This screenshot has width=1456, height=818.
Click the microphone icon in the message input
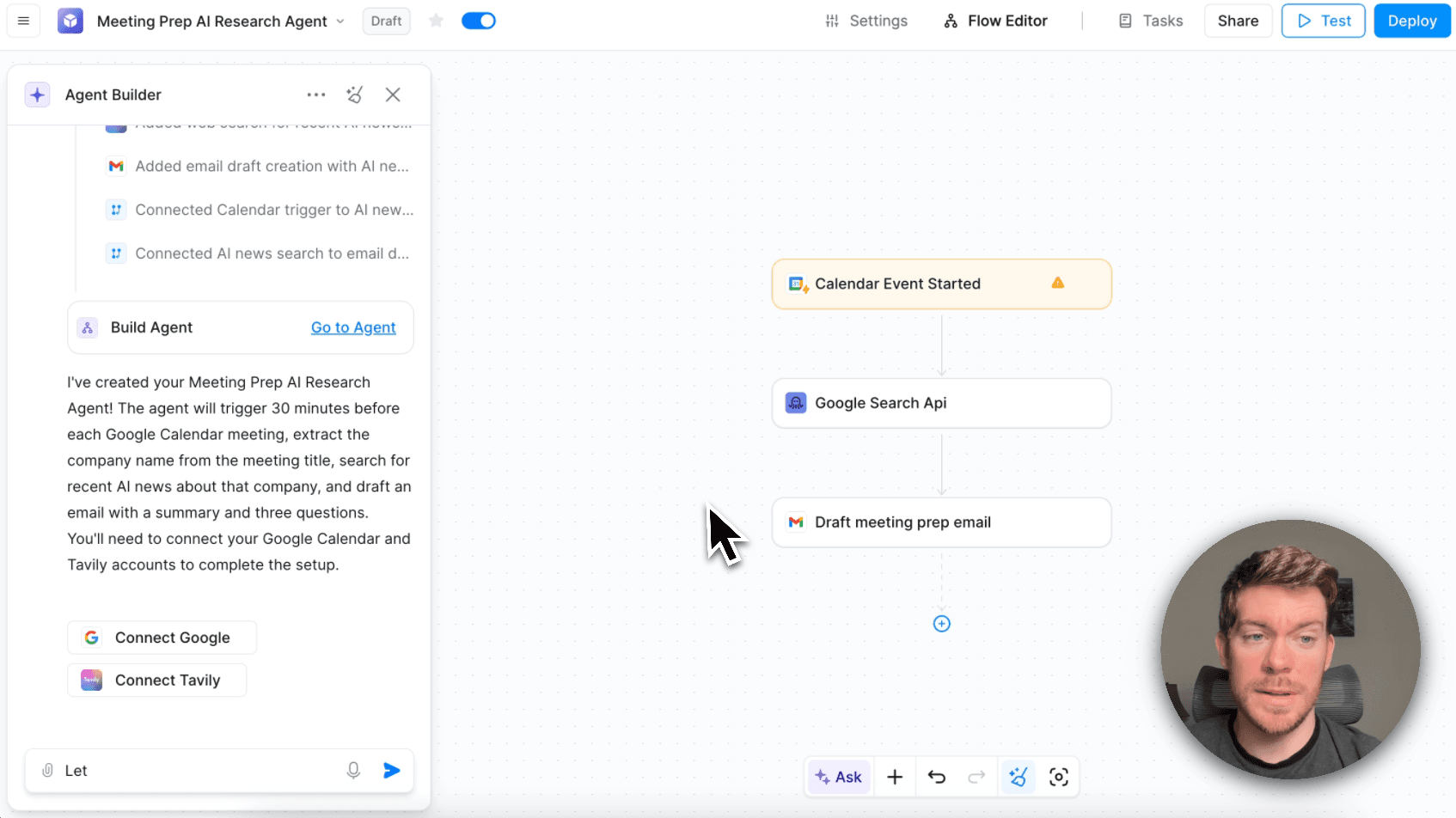[x=353, y=771]
